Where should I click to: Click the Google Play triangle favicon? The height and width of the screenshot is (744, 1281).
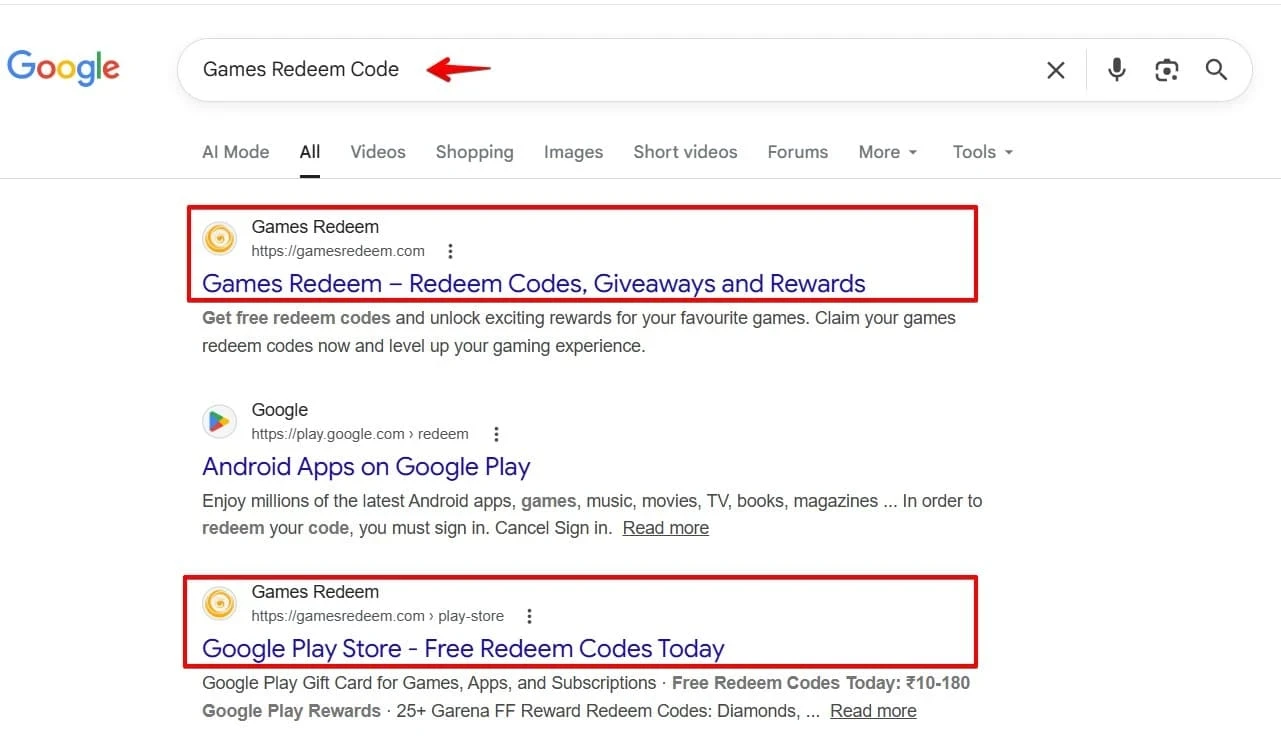coord(219,421)
